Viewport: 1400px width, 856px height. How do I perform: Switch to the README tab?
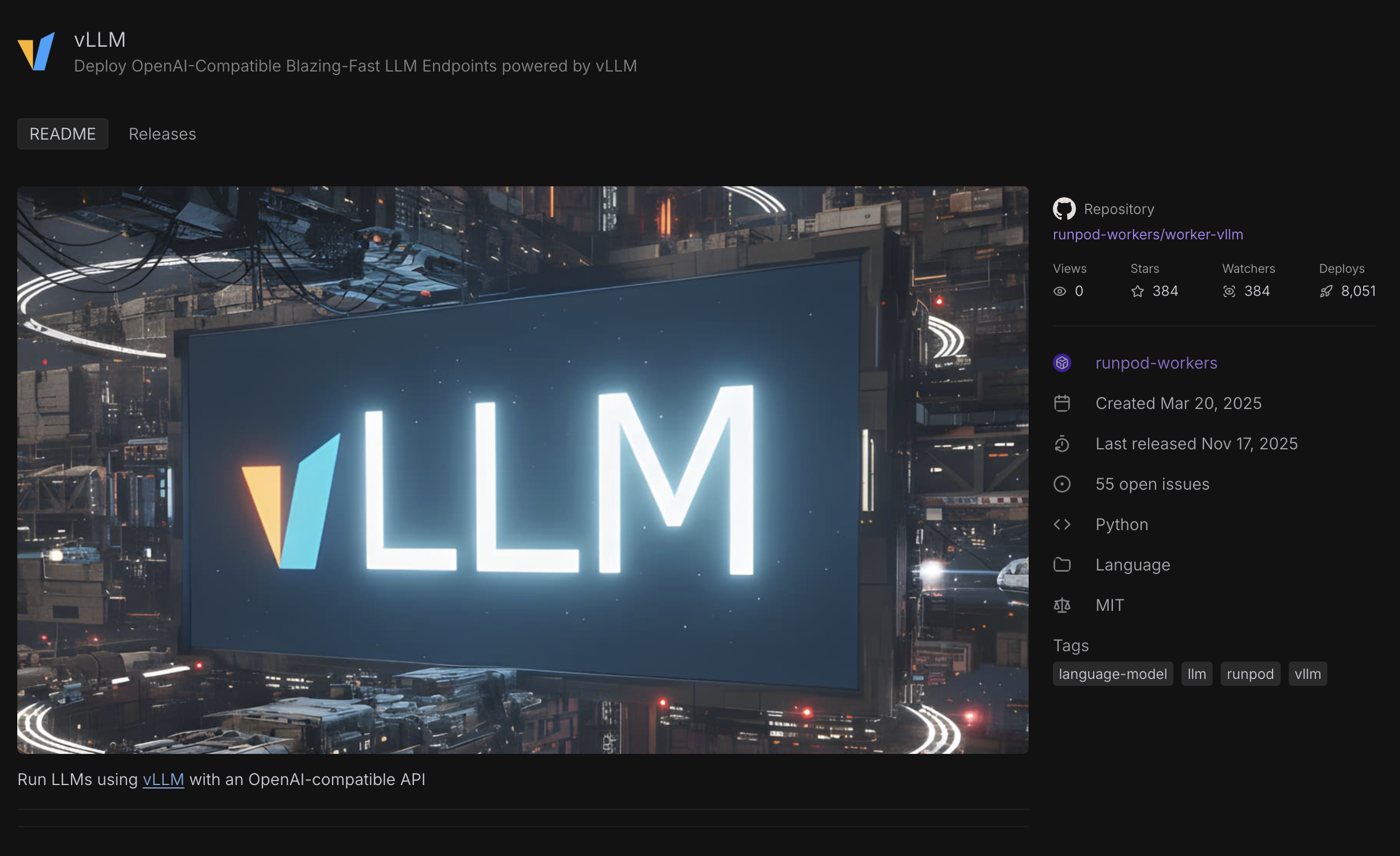click(x=63, y=134)
